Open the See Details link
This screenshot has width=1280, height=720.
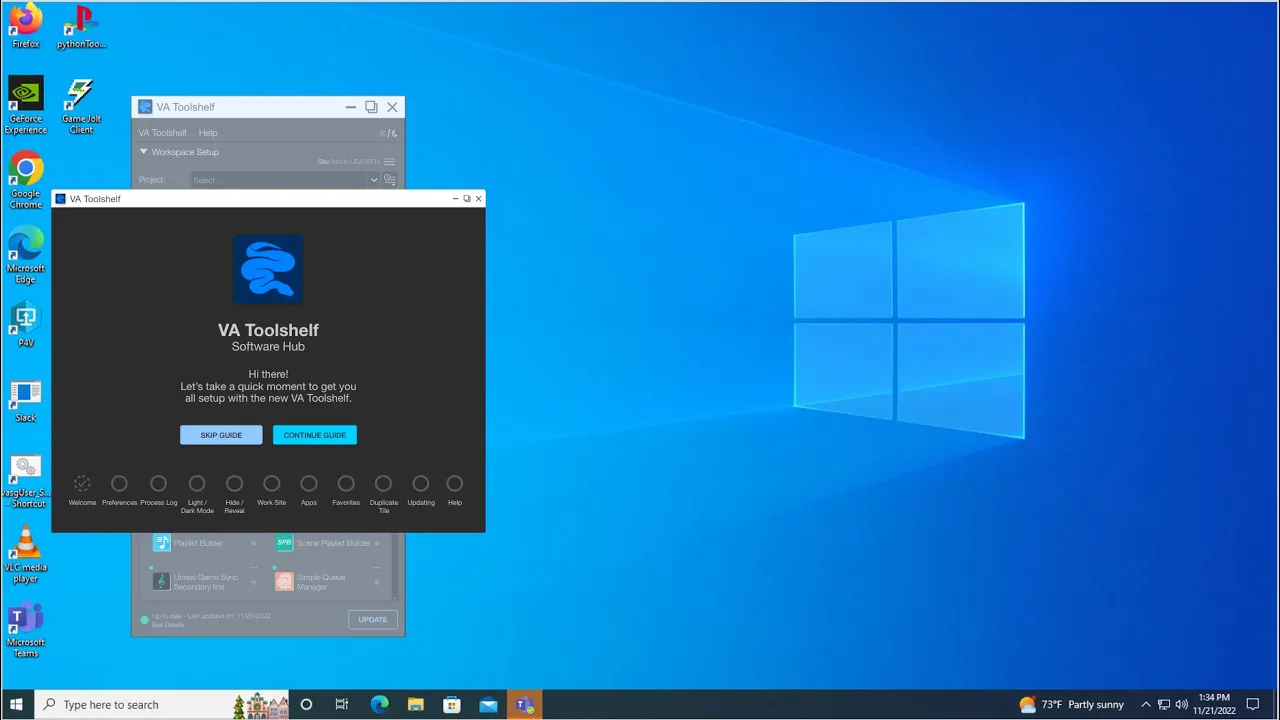tap(168, 625)
